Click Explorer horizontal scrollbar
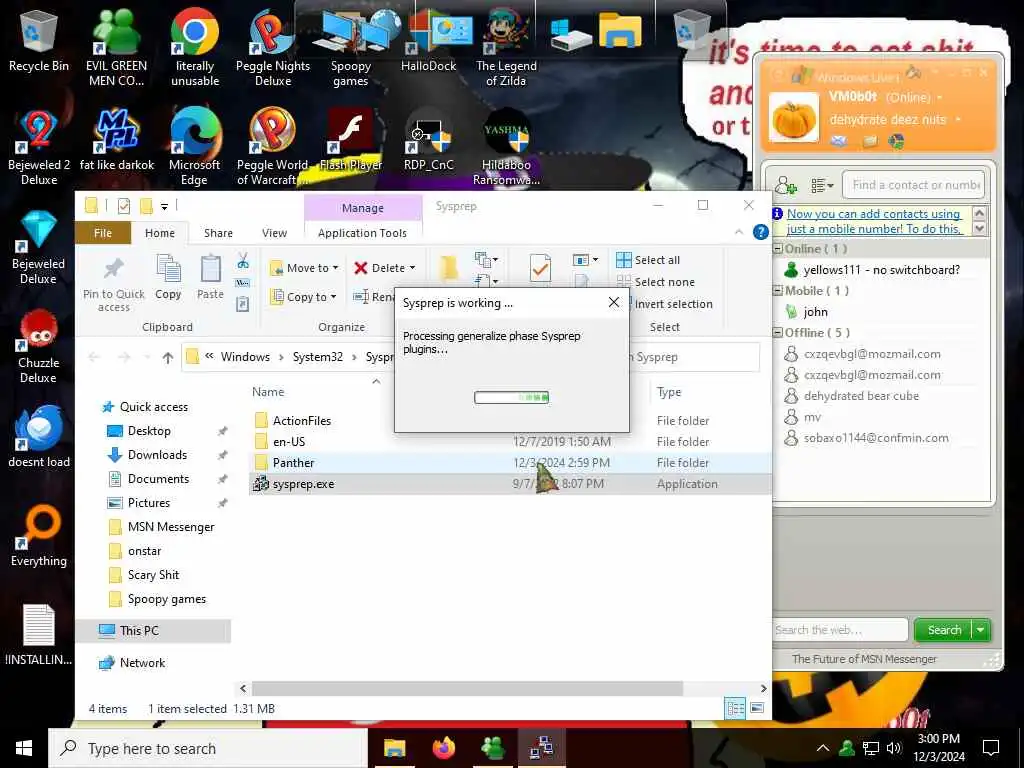The height and width of the screenshot is (768, 1024). [x=468, y=688]
